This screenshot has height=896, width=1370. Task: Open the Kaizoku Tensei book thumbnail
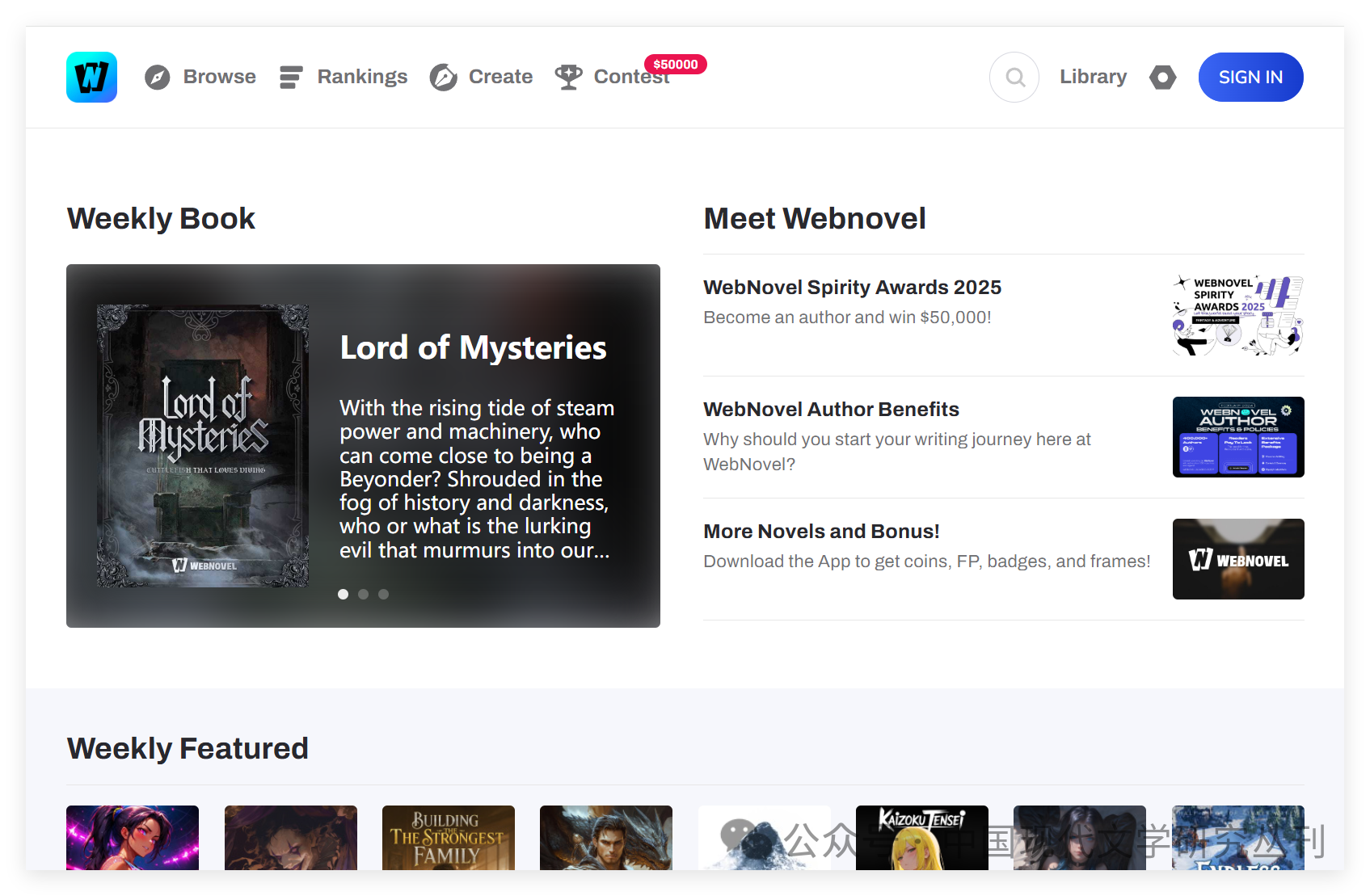(x=921, y=838)
